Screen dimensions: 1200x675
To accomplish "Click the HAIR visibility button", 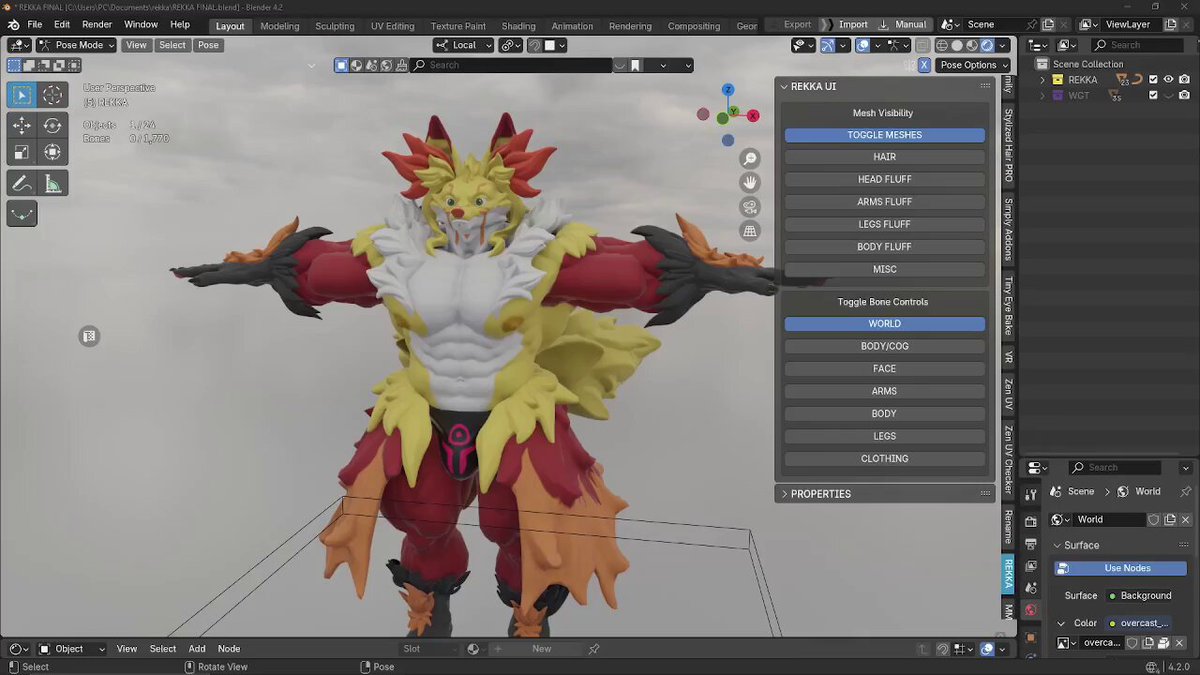I will [x=885, y=157].
